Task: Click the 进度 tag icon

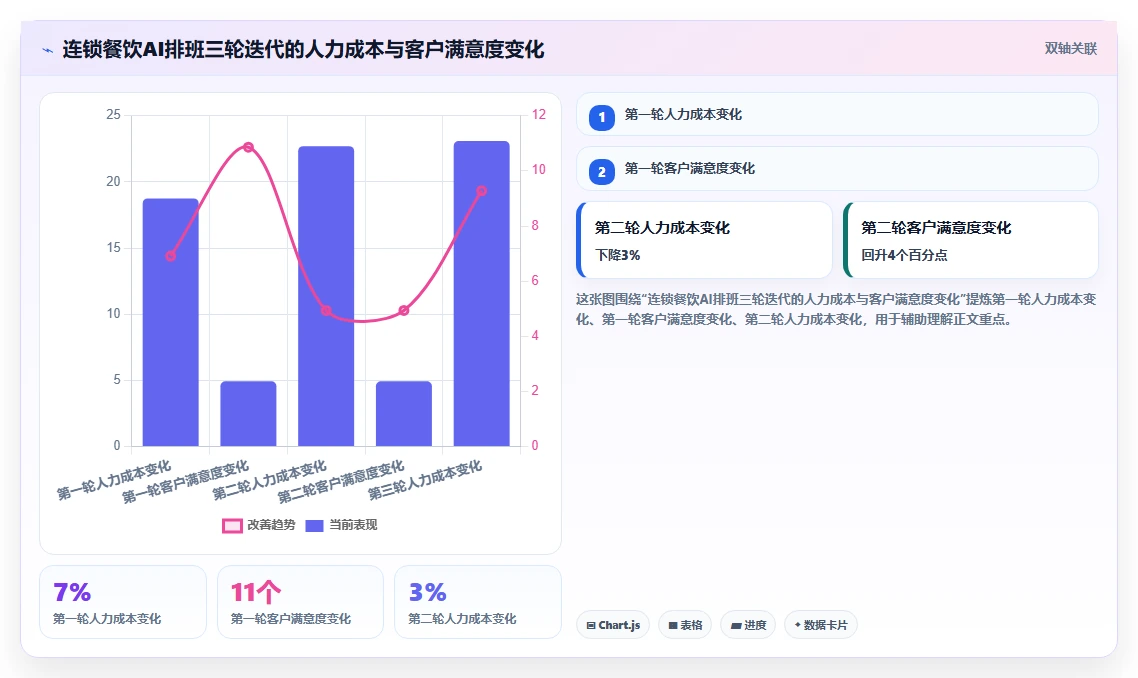Action: [x=736, y=625]
